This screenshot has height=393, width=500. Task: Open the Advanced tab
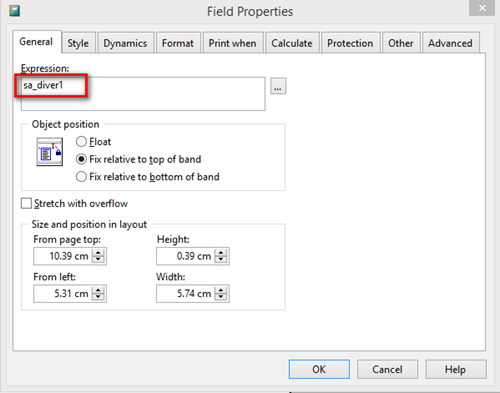pos(450,43)
